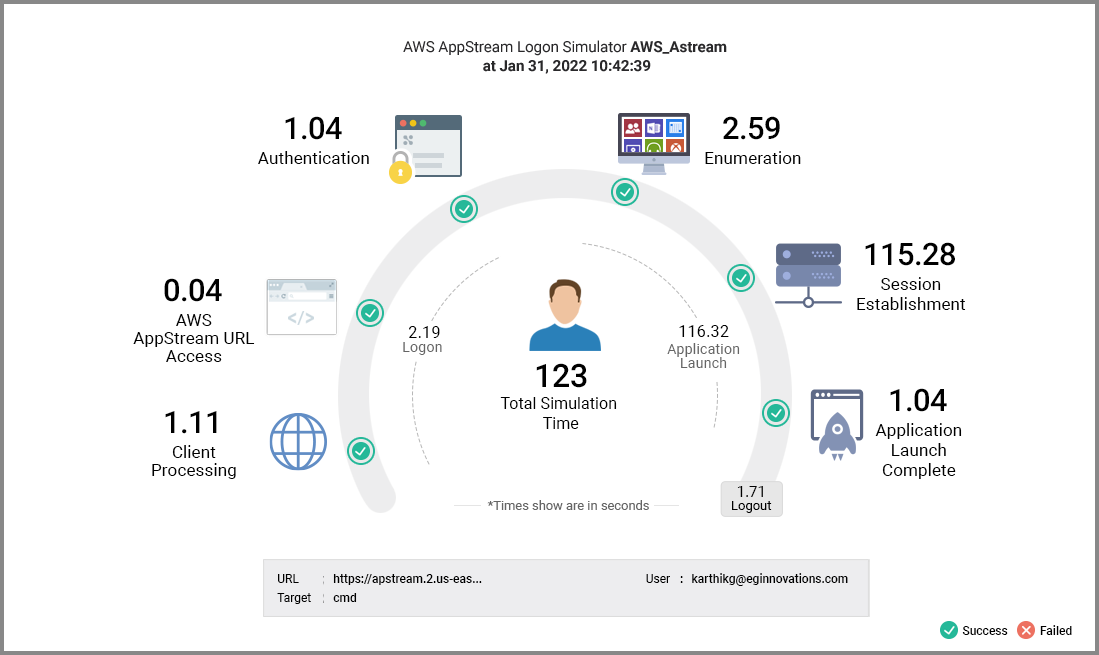This screenshot has width=1099, height=655.
Task: Click the Authentication browser lock icon
Action: (425, 149)
